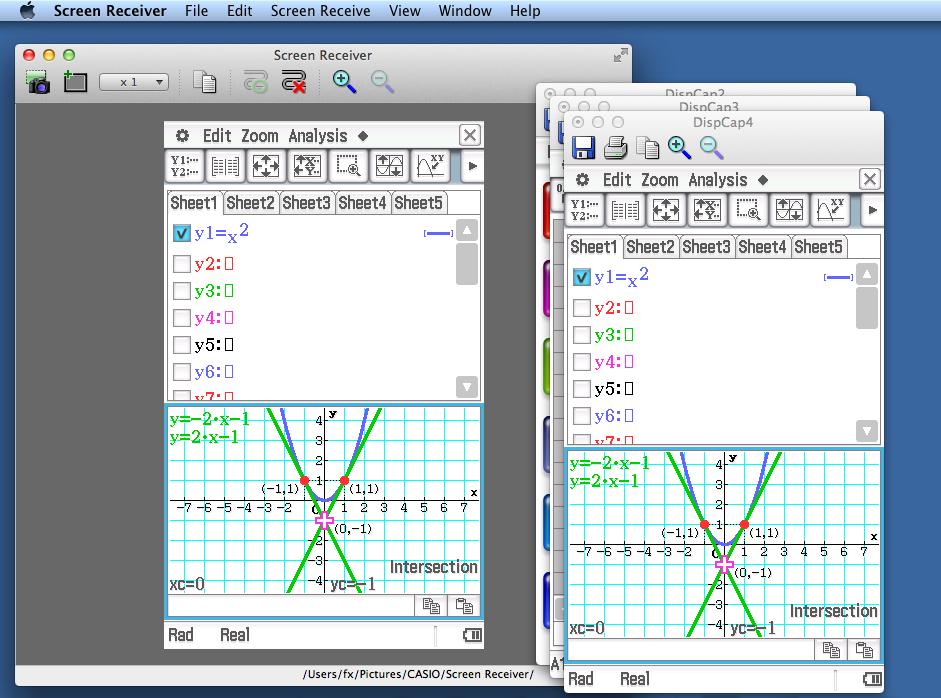Click the function list up arrow in DispCap4
This screenshot has width=941, height=698.
coord(867,274)
